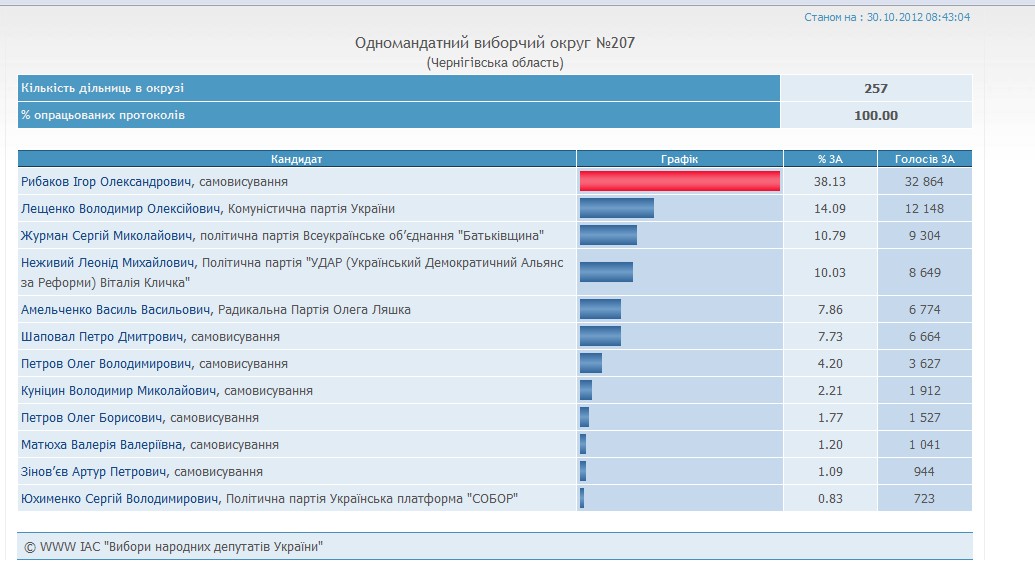Viewport: 1035px width, 573px height.
Task: Open Петров Олег Борисович candidate link
Action: pos(92,418)
